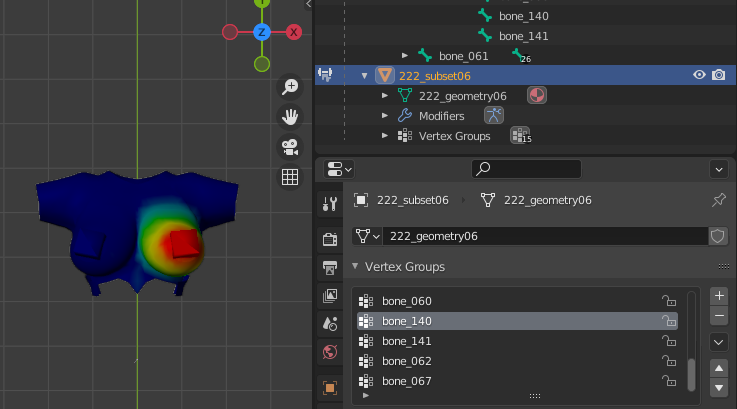737x409 pixels.
Task: Expand the vertex group list filter options
Action: [366, 396]
